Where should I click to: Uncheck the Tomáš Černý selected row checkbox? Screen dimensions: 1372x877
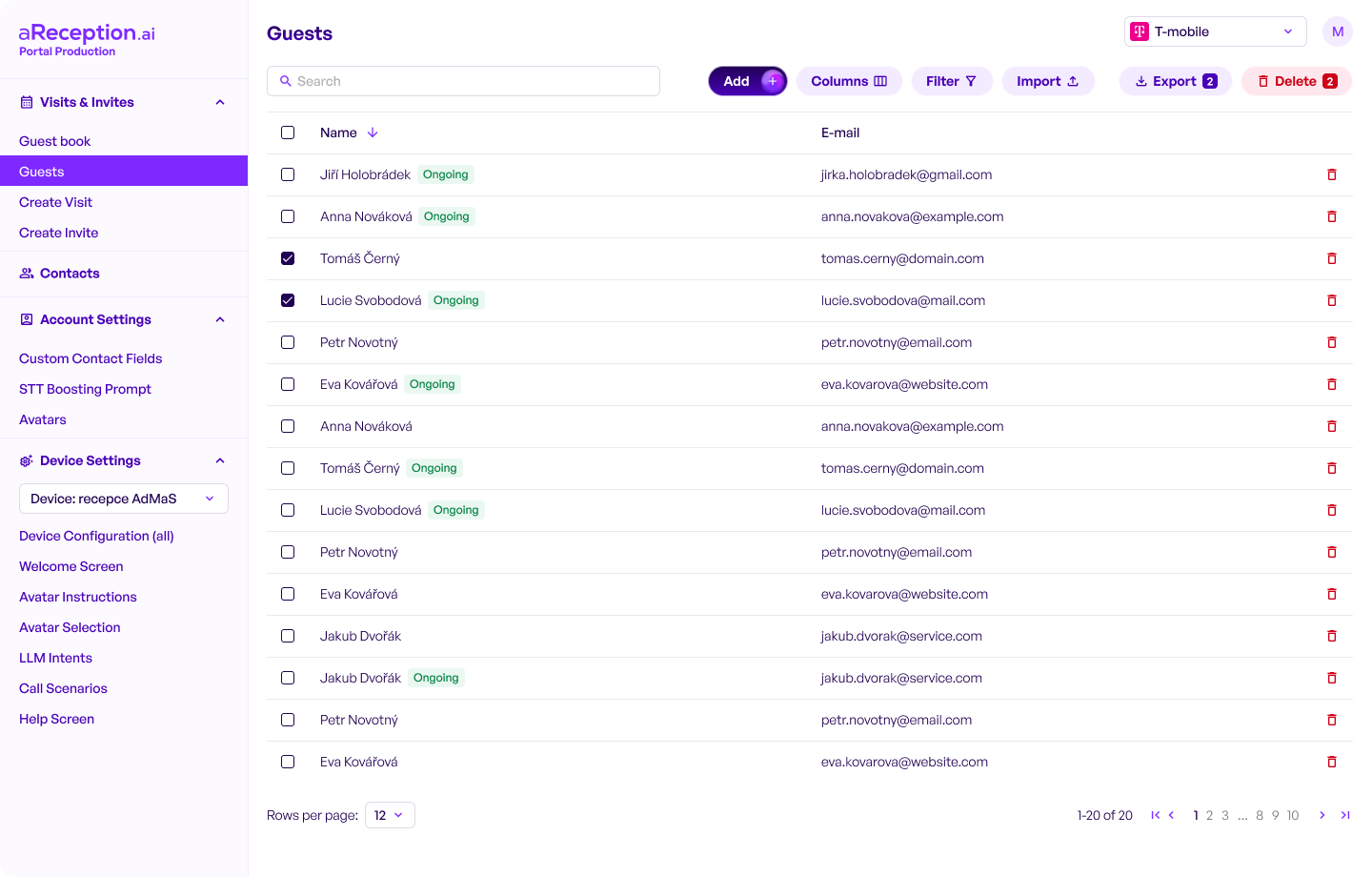click(x=288, y=258)
